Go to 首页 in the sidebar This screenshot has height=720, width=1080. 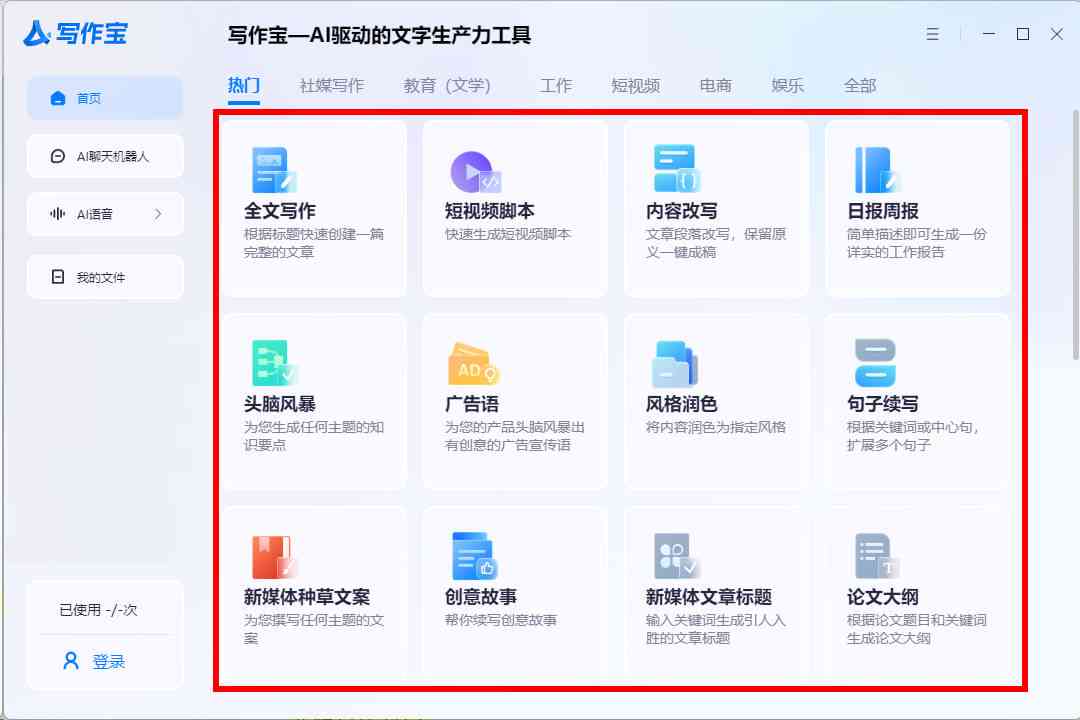pos(105,98)
